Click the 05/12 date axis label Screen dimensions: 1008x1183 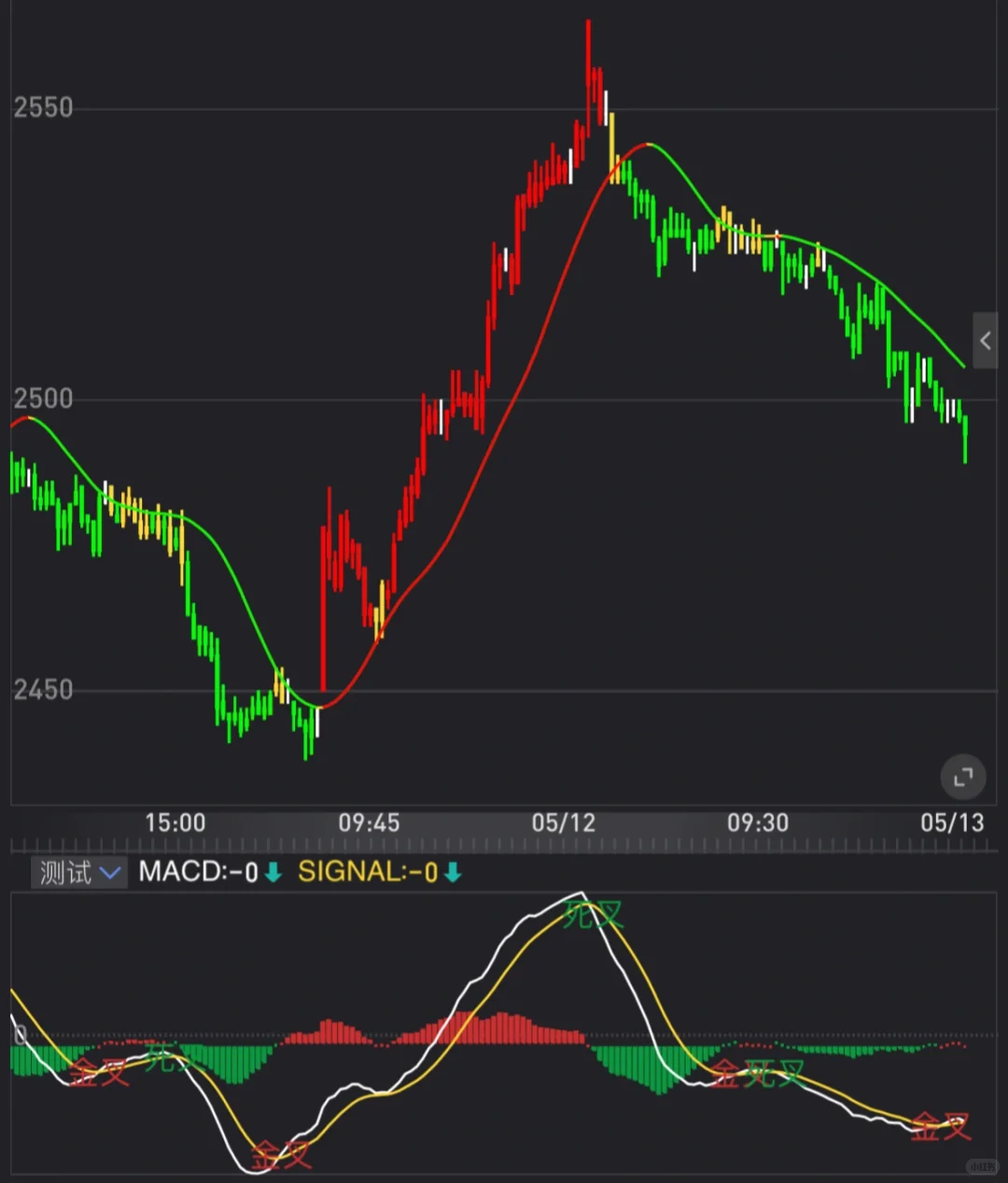click(564, 823)
